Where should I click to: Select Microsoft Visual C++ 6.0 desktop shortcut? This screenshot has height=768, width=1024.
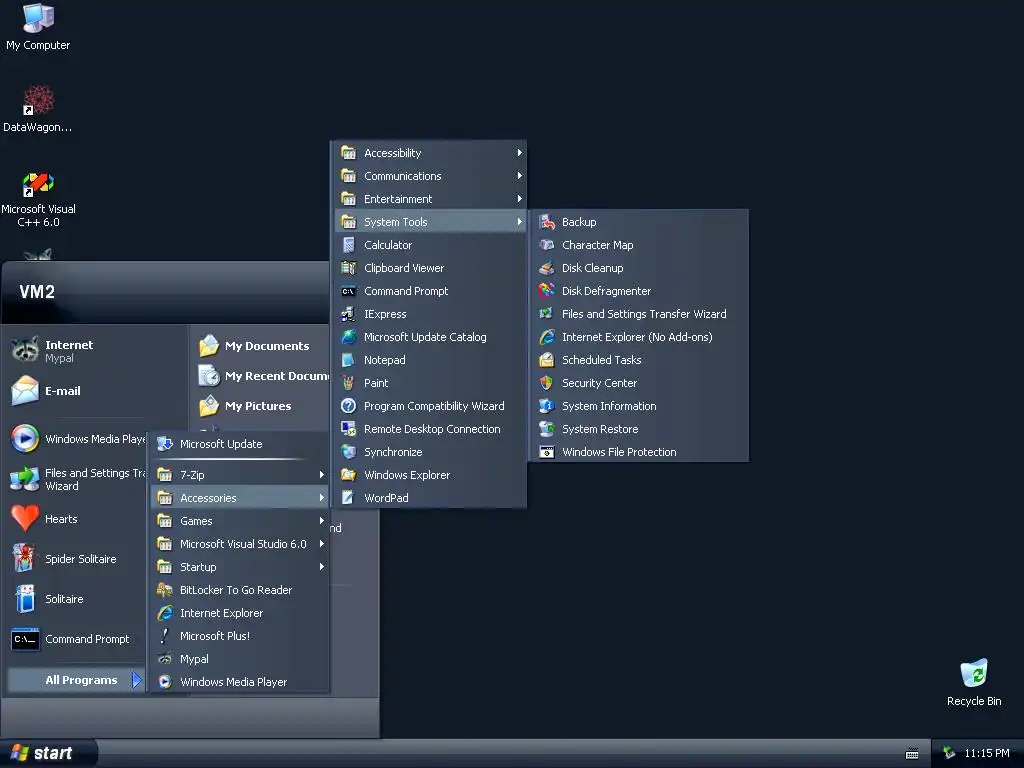click(38, 199)
